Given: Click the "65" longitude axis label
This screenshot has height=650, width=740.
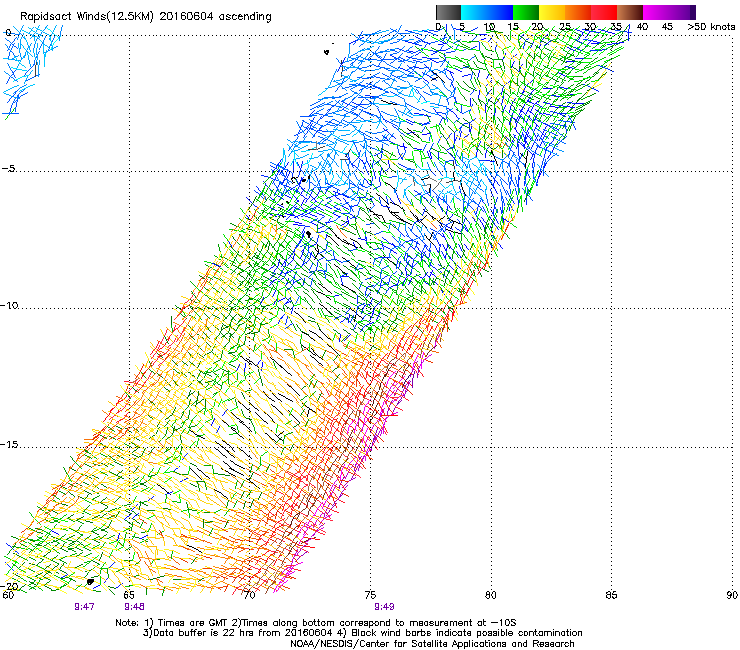Looking at the screenshot, I should click(129, 595).
